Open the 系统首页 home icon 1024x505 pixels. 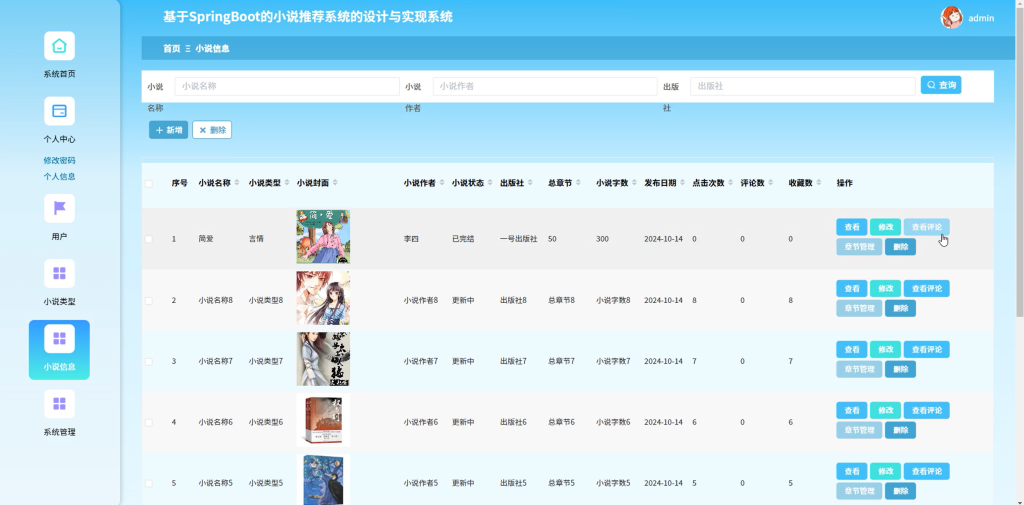tap(59, 46)
